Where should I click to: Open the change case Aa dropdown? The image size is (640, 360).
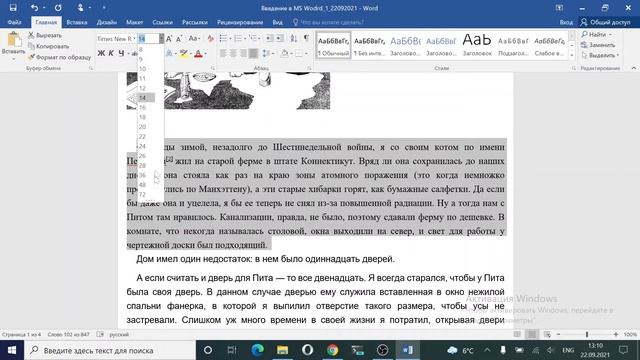194,39
